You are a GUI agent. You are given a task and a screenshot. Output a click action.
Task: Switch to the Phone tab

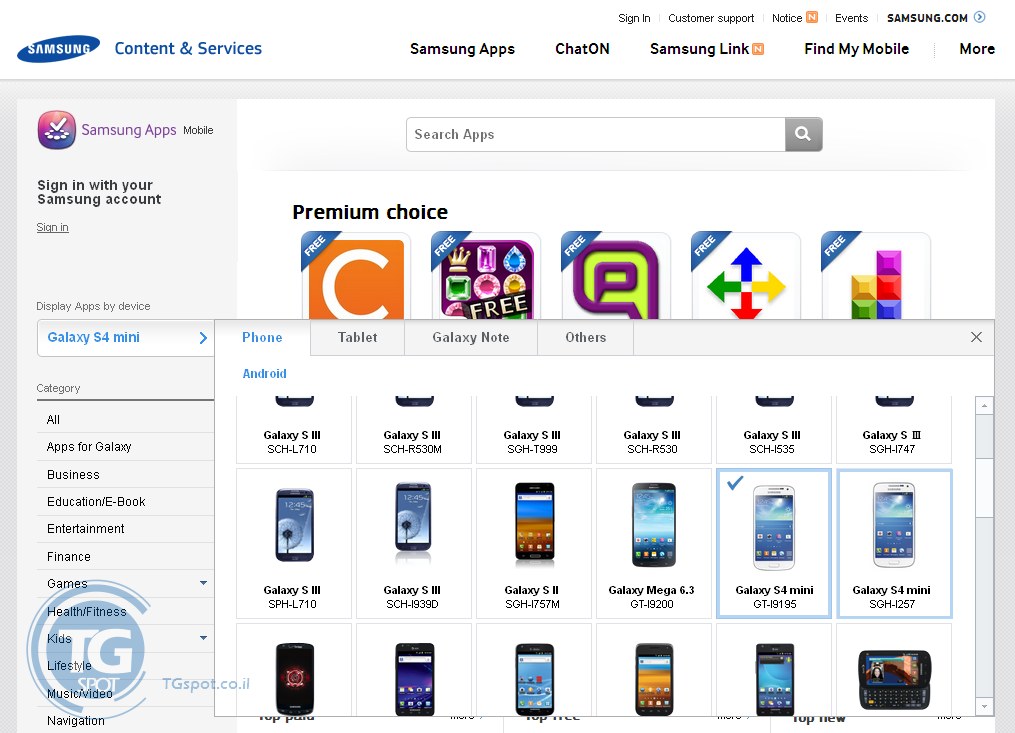262,337
